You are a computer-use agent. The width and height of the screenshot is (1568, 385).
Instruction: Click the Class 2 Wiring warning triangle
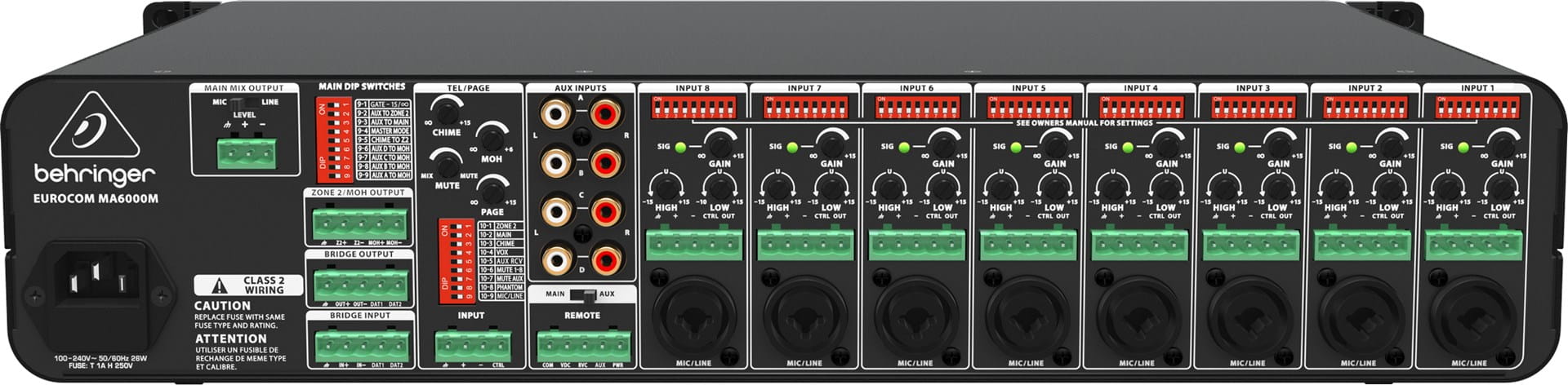click(219, 285)
